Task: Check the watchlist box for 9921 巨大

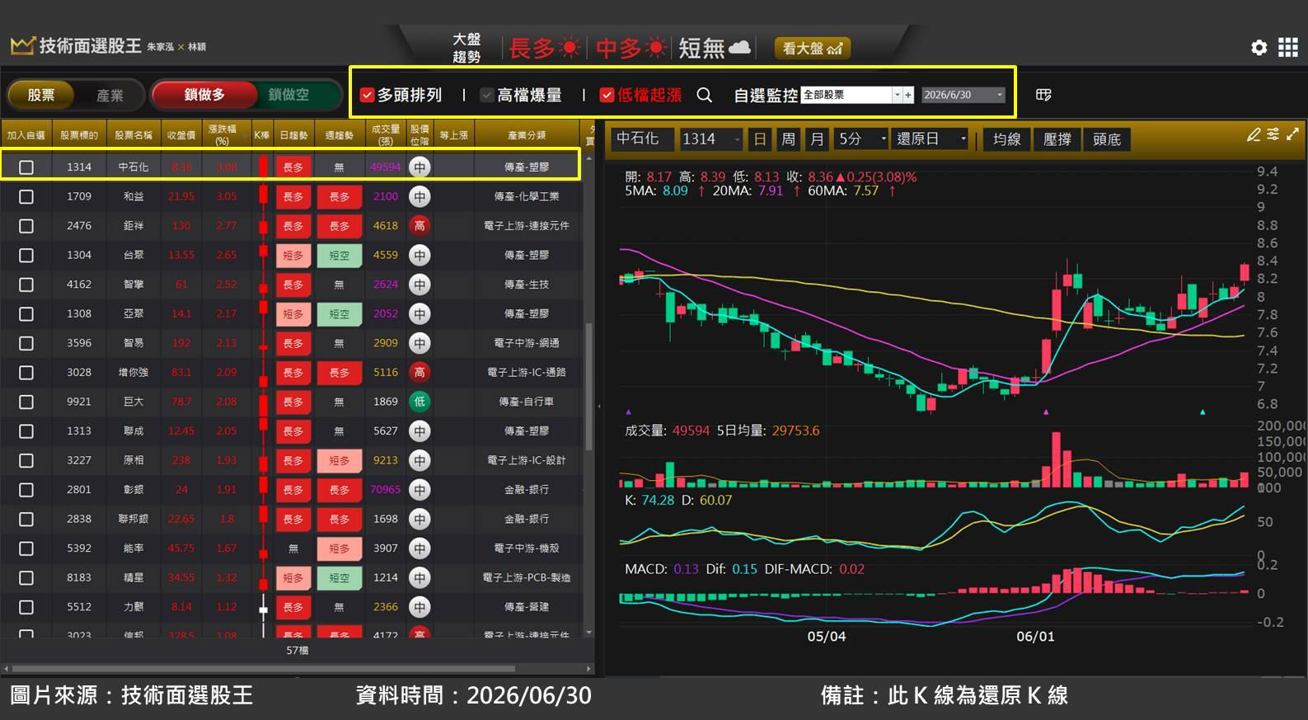Action: click(26, 402)
